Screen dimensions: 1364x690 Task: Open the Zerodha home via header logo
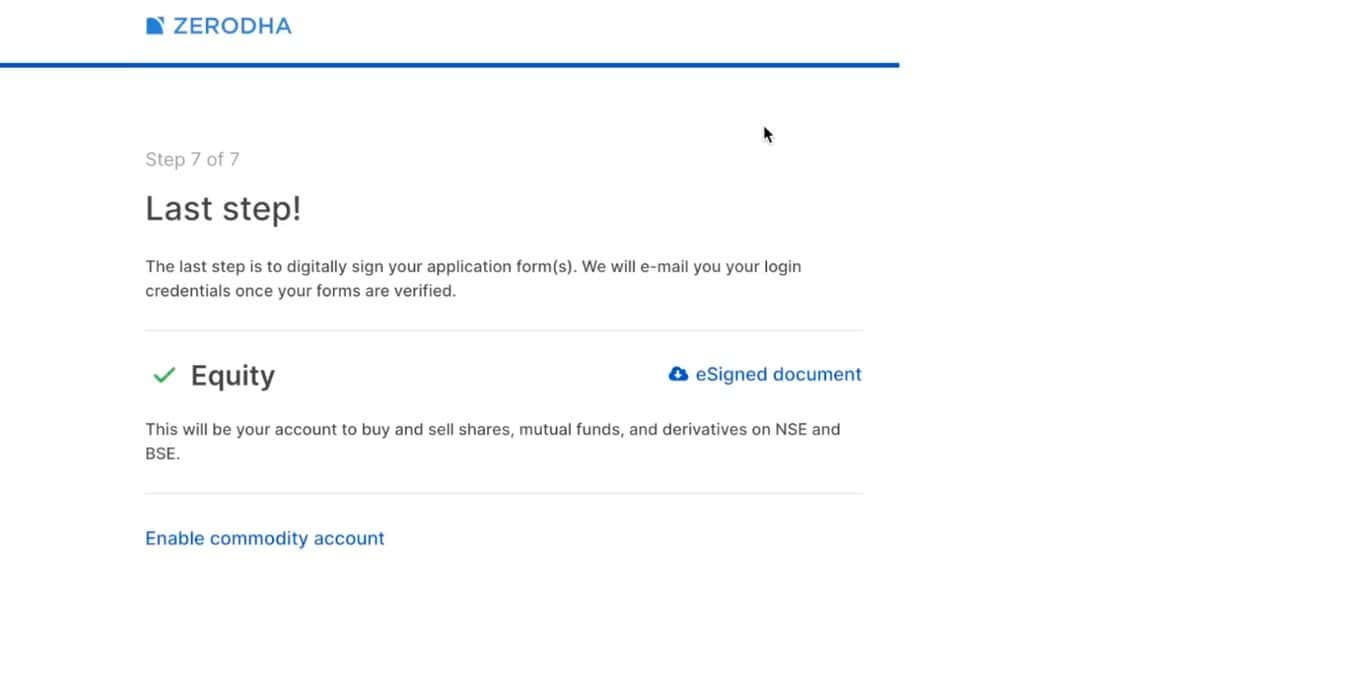click(218, 25)
